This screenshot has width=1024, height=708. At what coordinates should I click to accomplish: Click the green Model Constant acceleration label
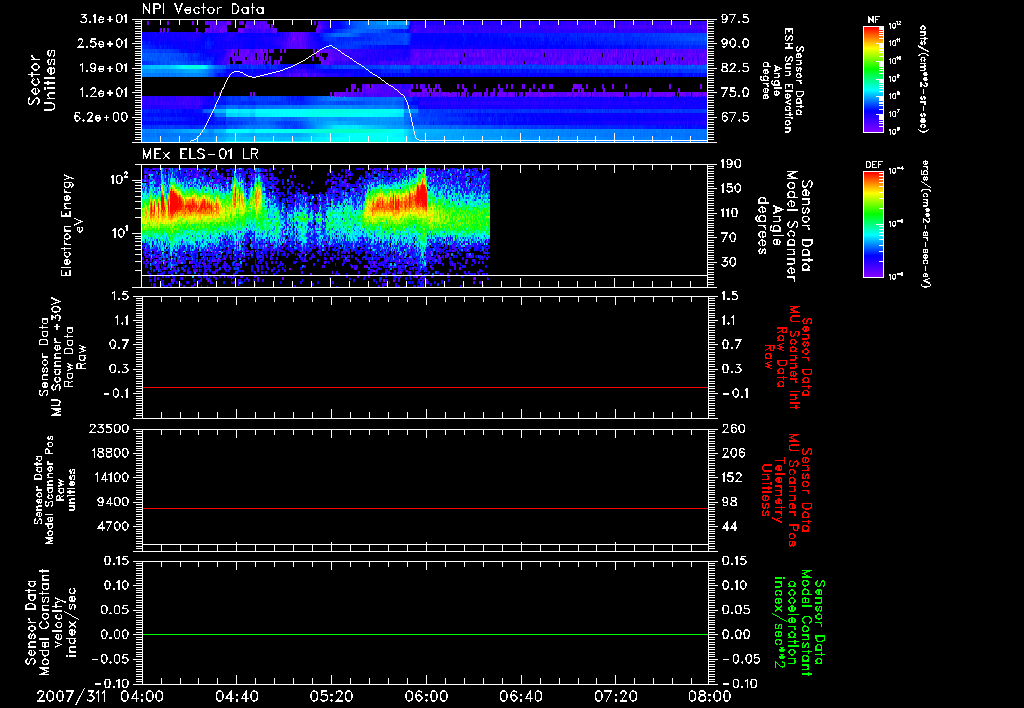coord(799,622)
